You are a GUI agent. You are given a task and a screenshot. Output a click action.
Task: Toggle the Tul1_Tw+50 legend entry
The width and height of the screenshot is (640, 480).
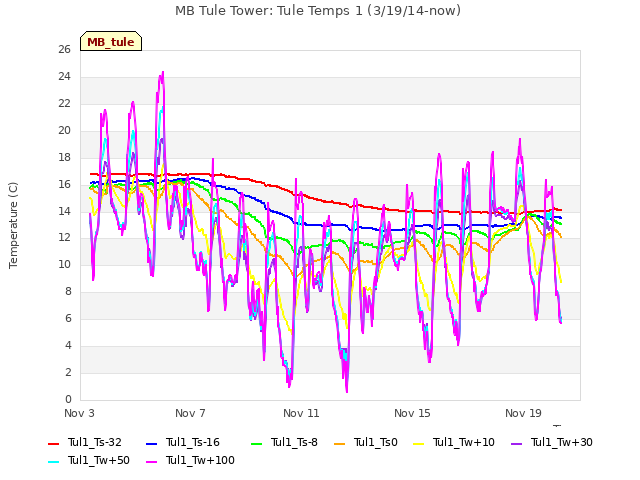(89, 460)
